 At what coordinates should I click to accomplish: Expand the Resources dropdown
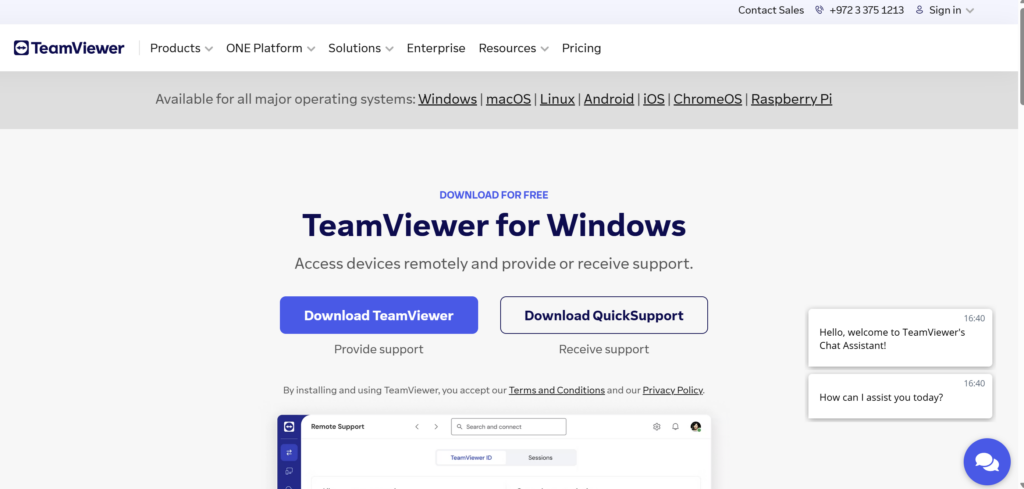[x=513, y=48]
